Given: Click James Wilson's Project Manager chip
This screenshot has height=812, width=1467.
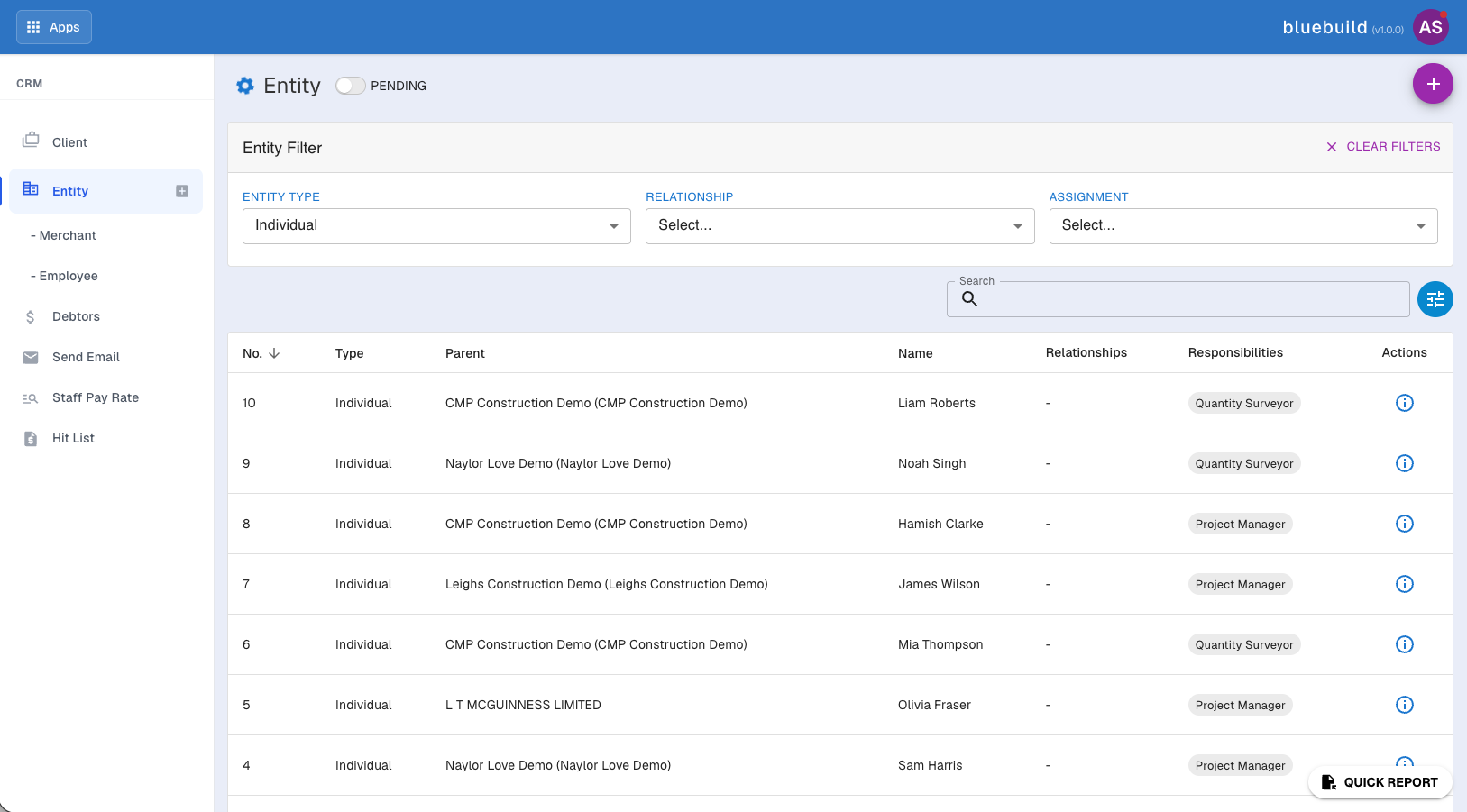Looking at the screenshot, I should tap(1241, 584).
